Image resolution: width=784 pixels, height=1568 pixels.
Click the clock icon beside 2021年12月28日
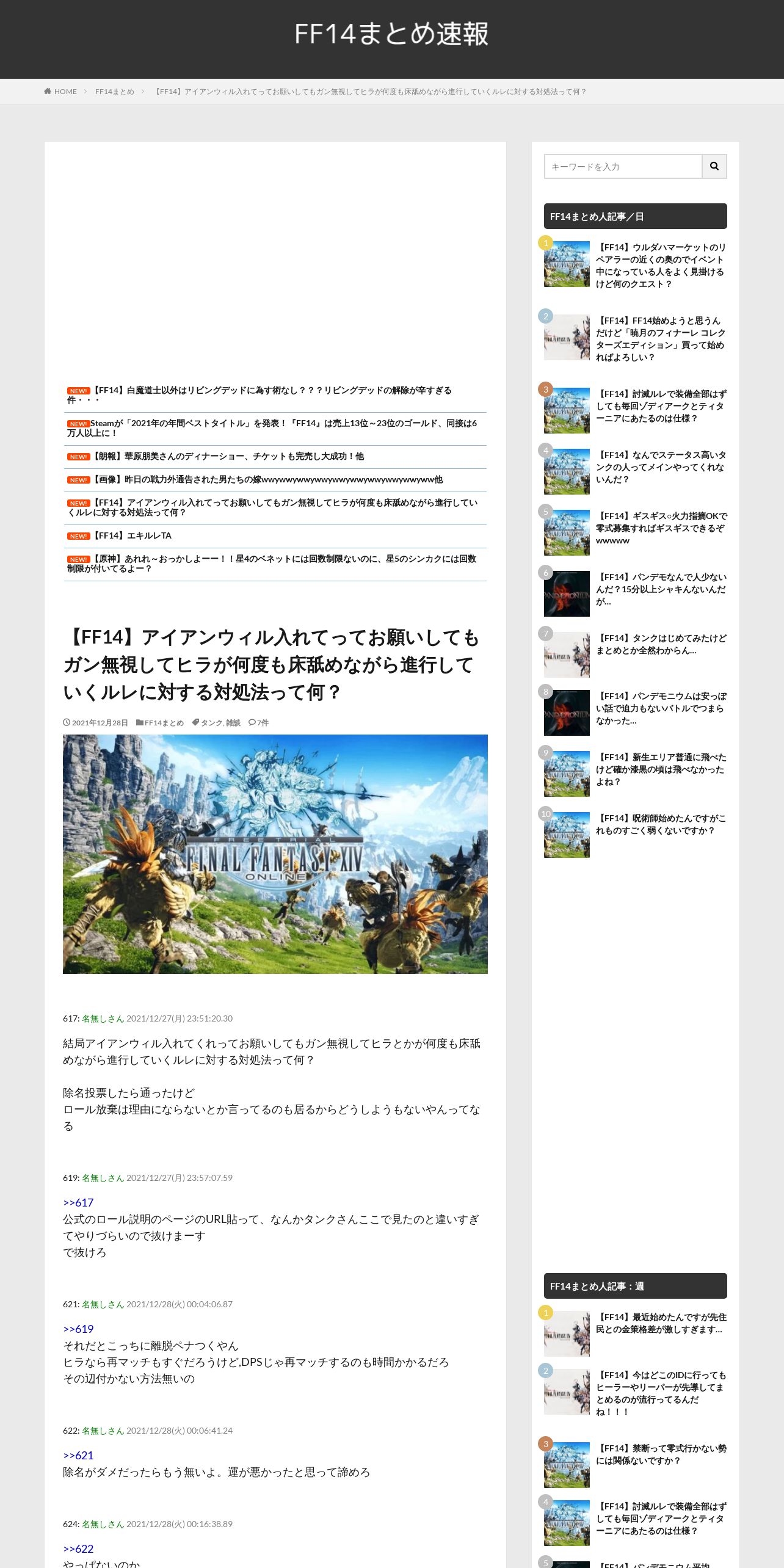click(x=67, y=722)
